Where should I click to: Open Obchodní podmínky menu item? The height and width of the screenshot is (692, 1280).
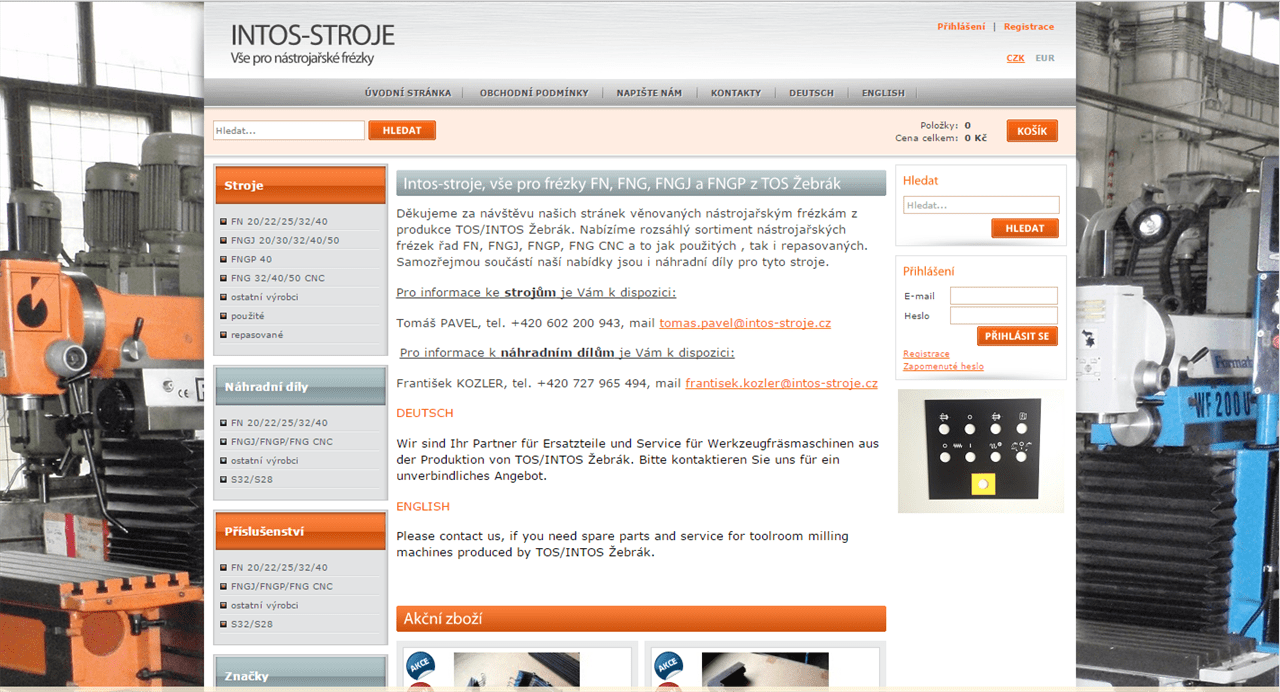pyautogui.click(x=534, y=93)
